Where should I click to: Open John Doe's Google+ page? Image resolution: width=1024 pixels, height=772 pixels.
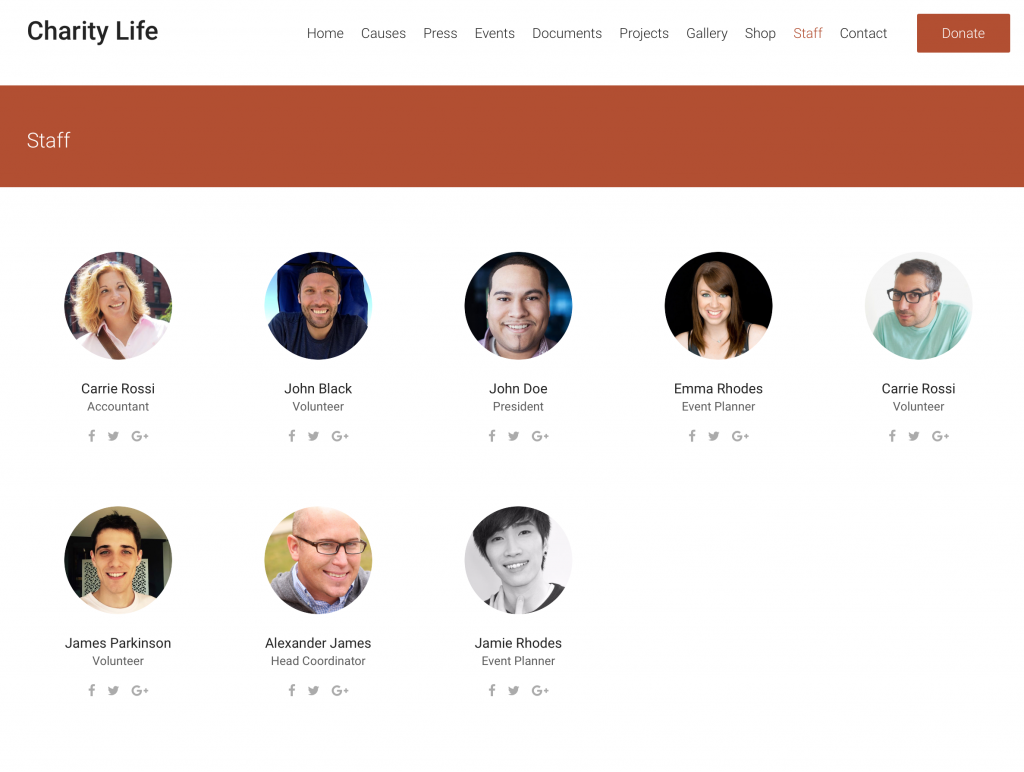coord(540,436)
